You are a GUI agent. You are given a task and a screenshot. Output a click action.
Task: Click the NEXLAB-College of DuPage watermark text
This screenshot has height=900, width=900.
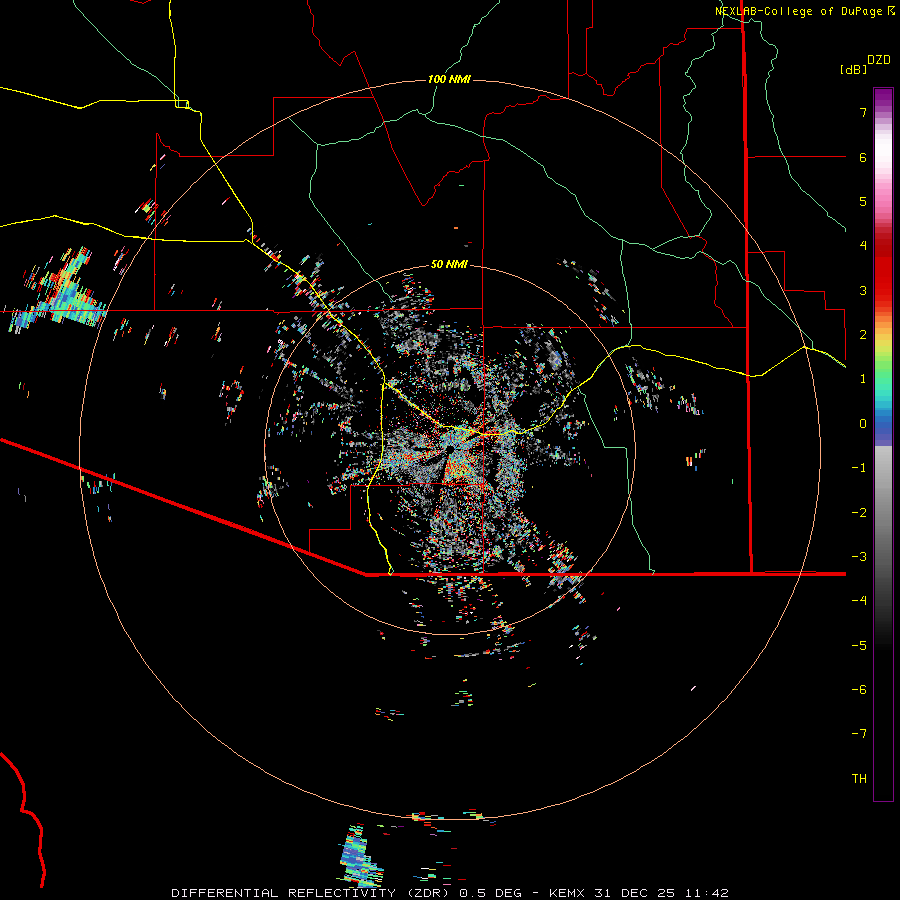click(x=804, y=11)
